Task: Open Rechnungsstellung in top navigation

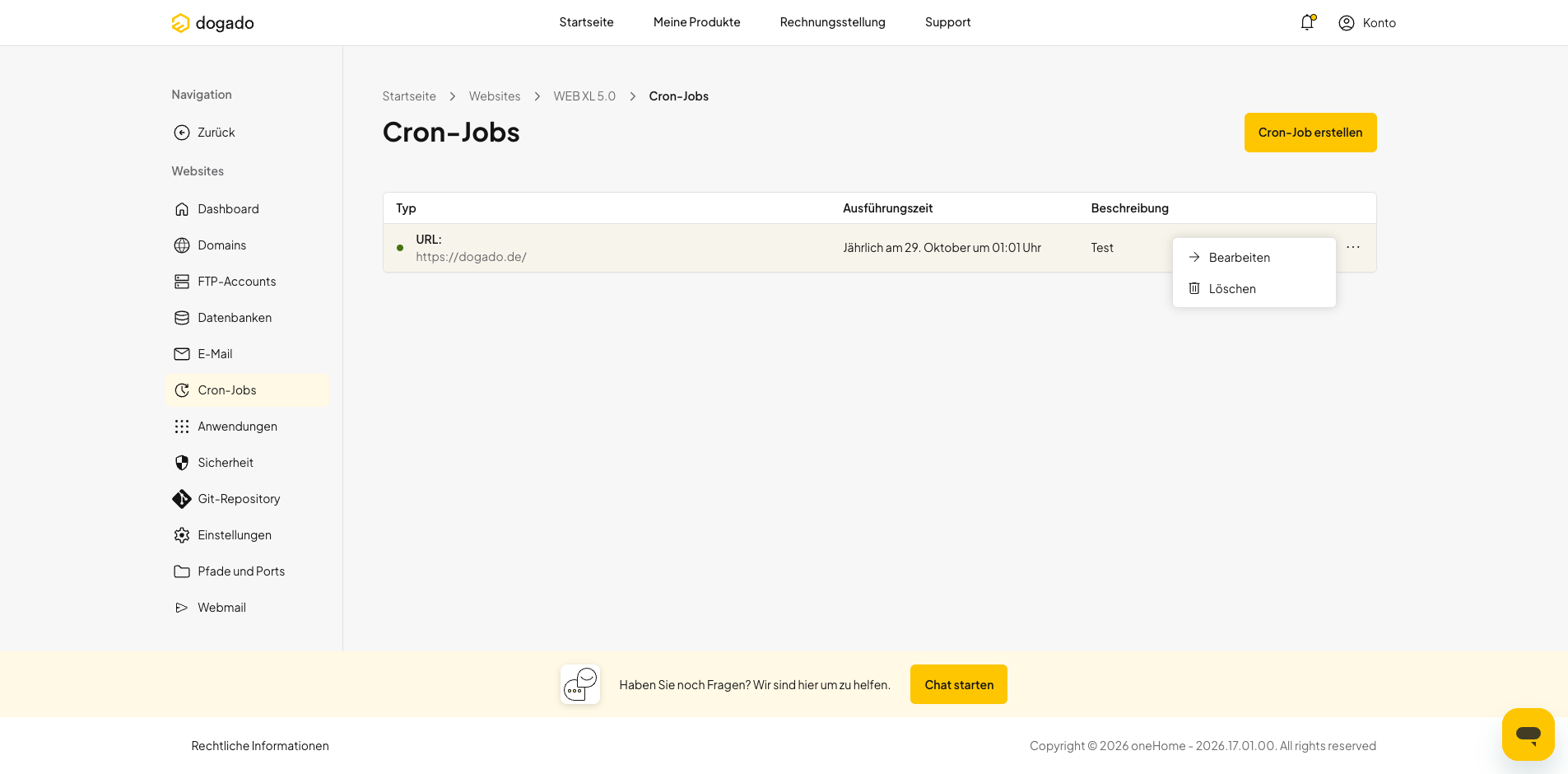Action: (x=832, y=22)
